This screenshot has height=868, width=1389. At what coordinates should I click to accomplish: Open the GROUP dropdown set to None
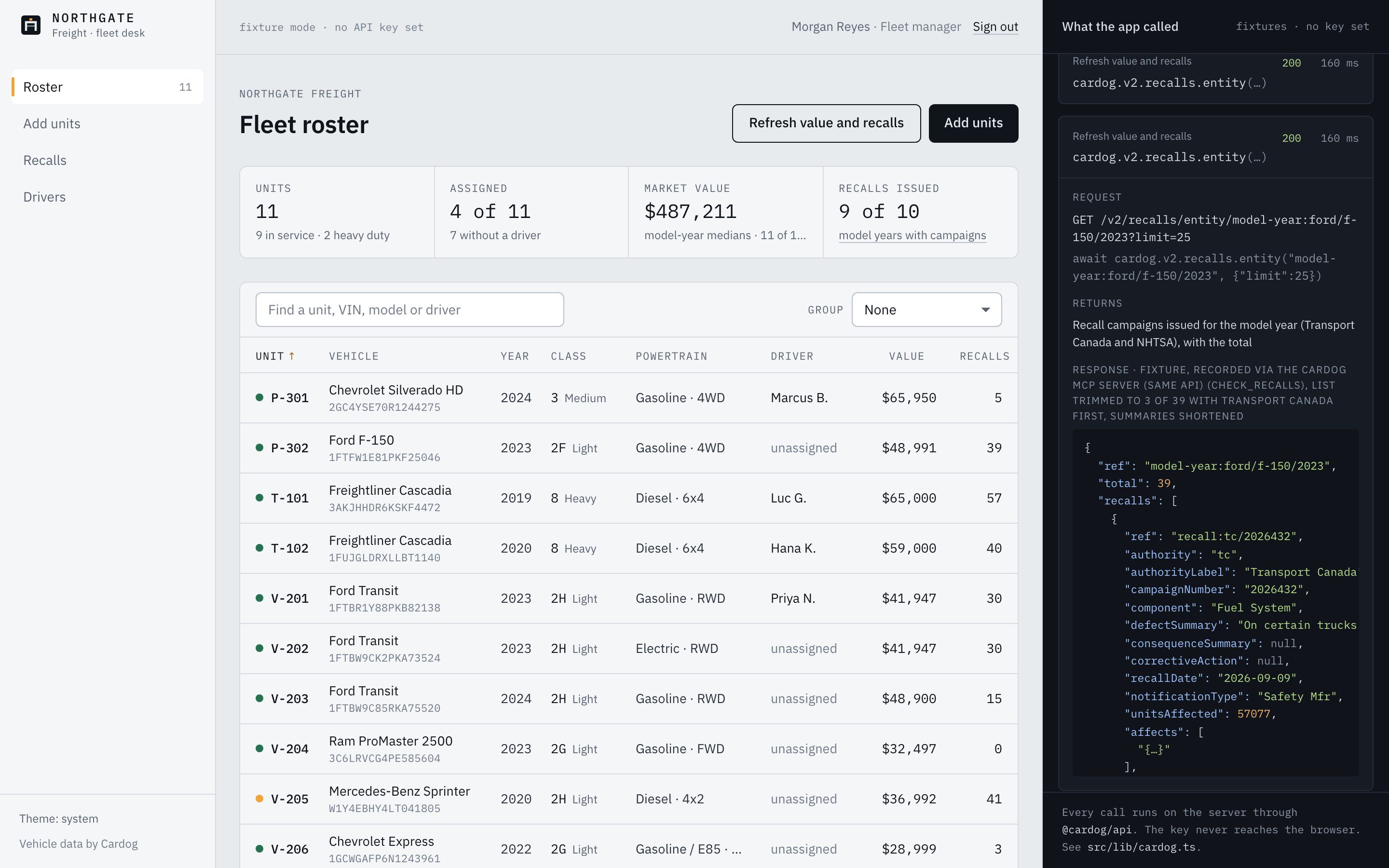(x=926, y=310)
